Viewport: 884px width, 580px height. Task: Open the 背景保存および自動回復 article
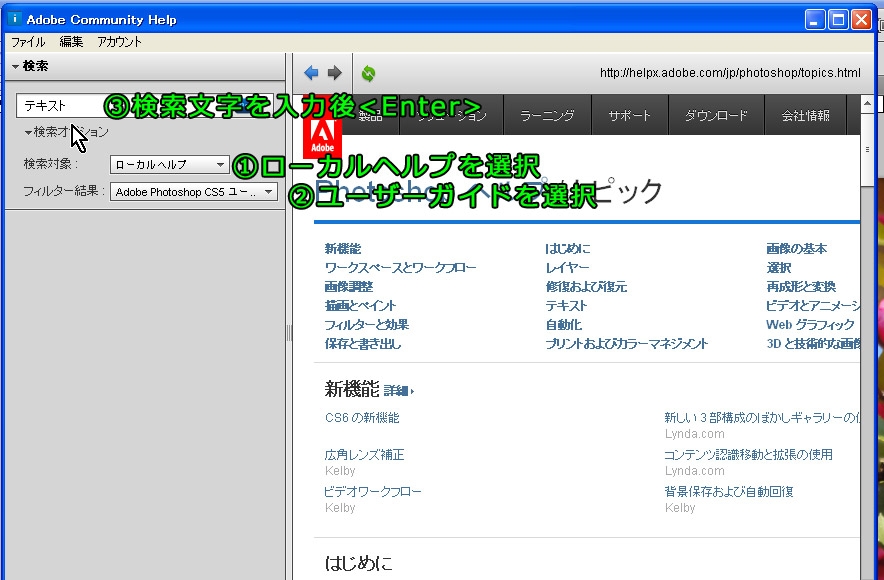pos(729,492)
